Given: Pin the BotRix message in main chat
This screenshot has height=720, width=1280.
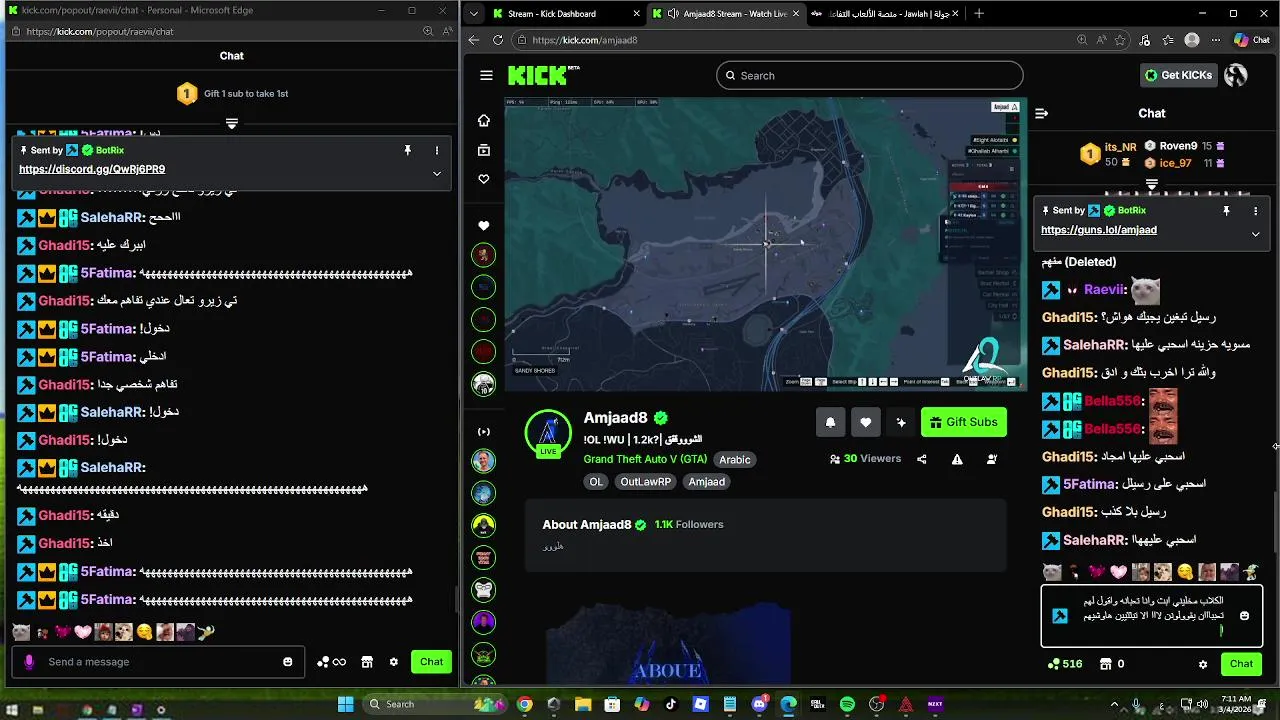Looking at the screenshot, I should pos(1226,211).
